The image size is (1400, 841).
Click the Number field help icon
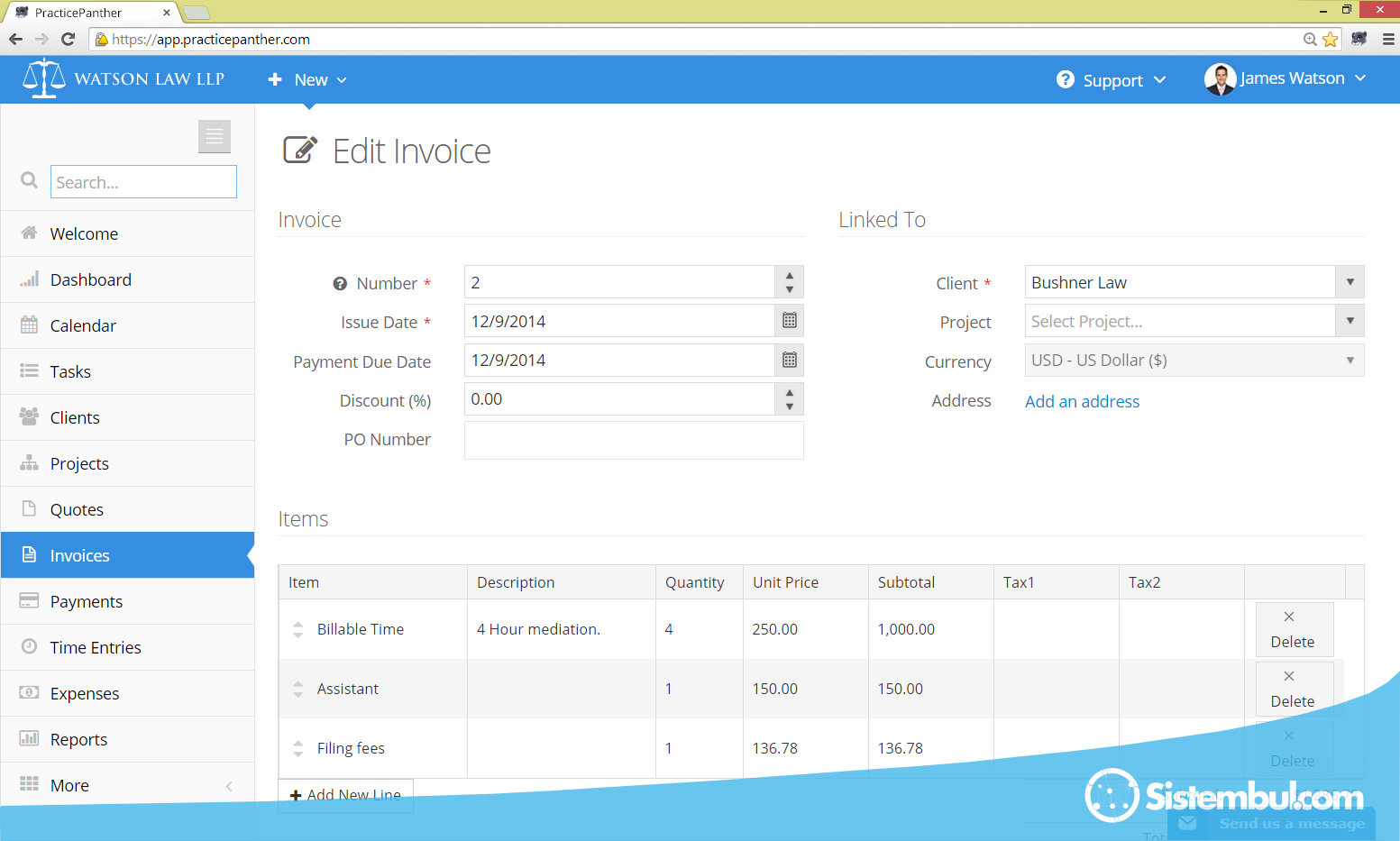point(340,284)
